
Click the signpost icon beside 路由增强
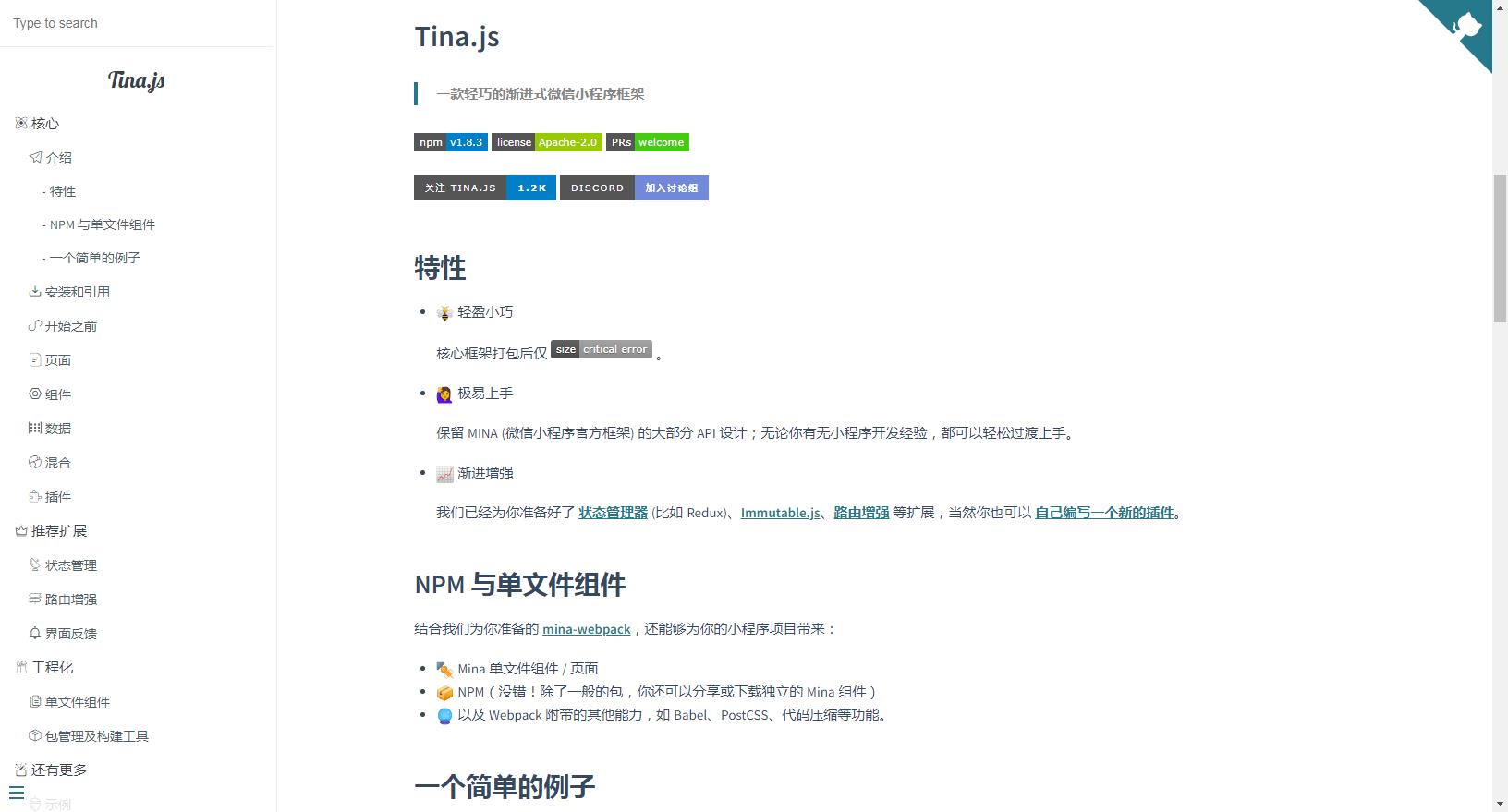click(x=35, y=599)
